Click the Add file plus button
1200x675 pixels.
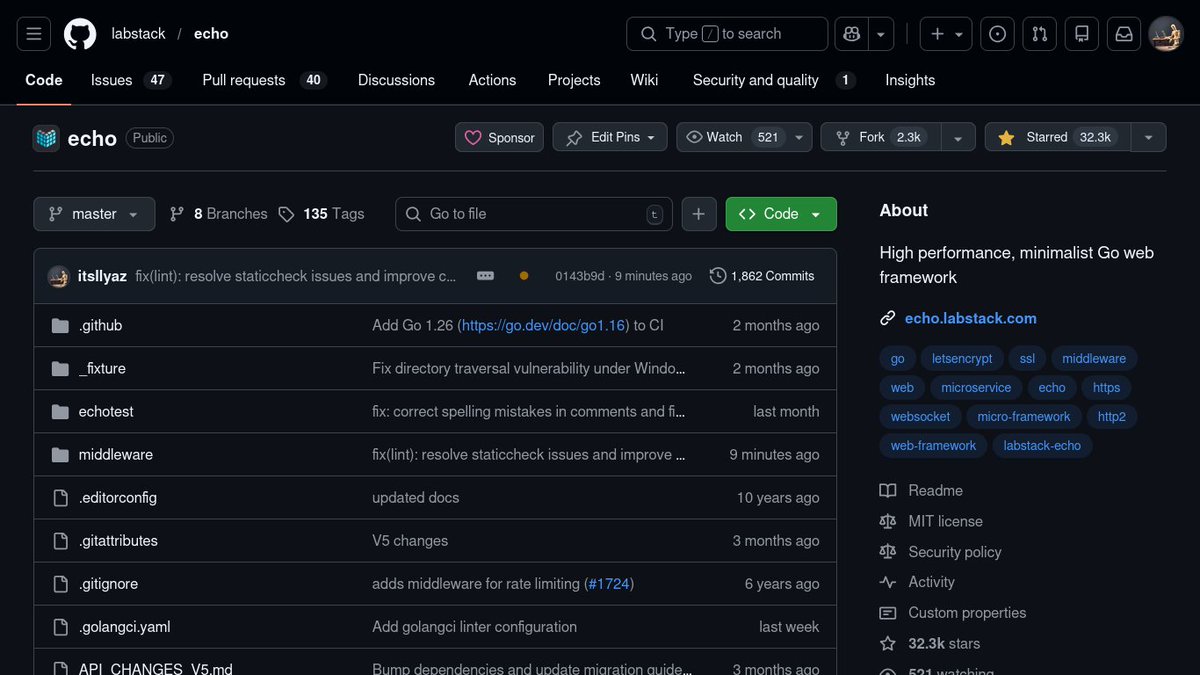(x=699, y=214)
